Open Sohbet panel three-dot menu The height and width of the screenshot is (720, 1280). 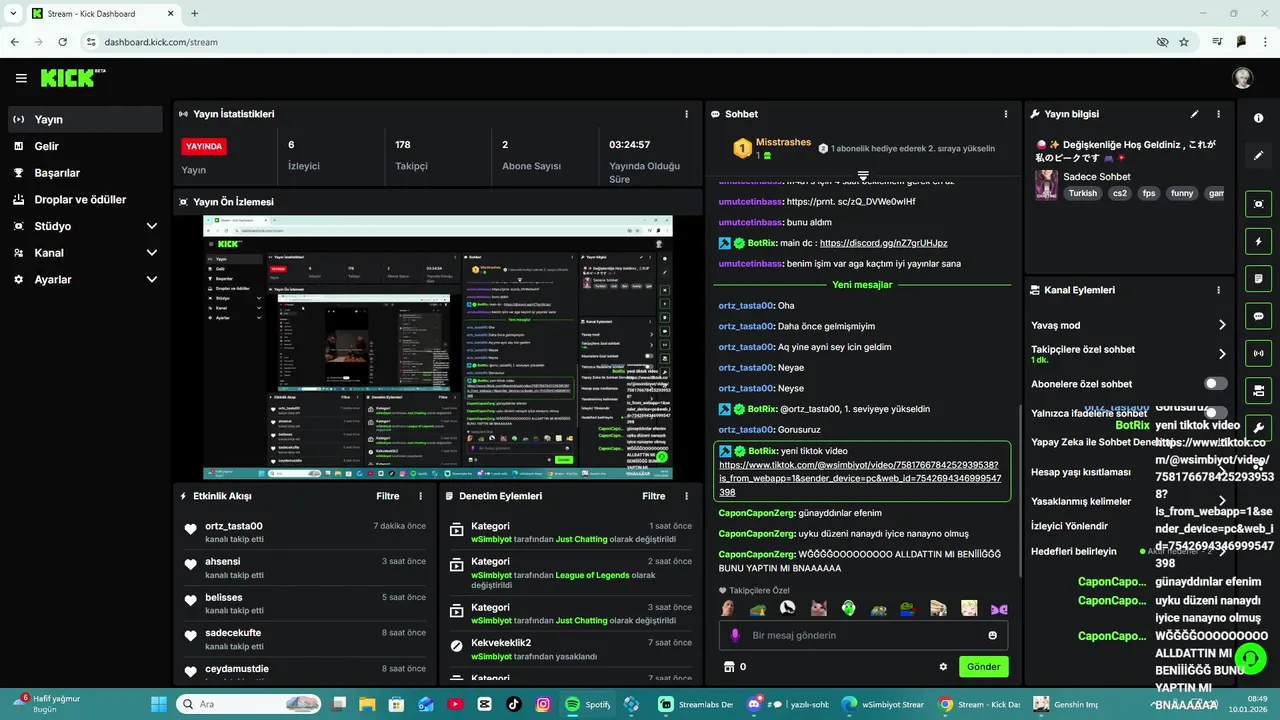[x=1005, y=114]
